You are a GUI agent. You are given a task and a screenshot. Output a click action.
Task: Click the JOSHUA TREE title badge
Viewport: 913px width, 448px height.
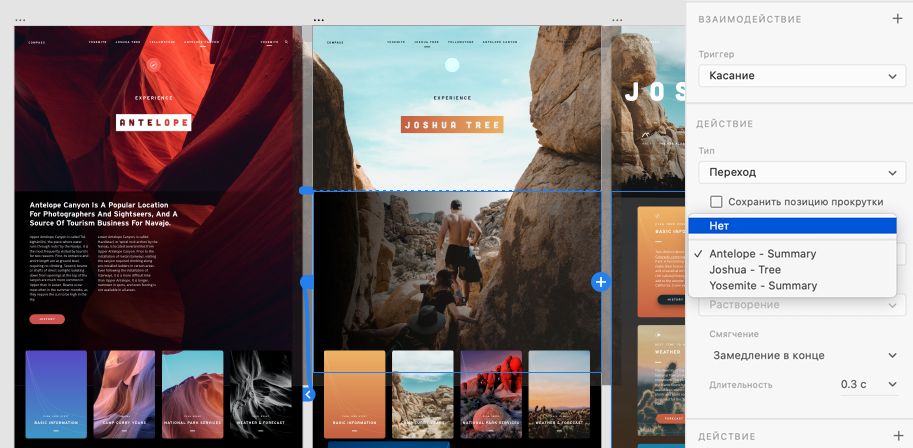click(x=452, y=125)
